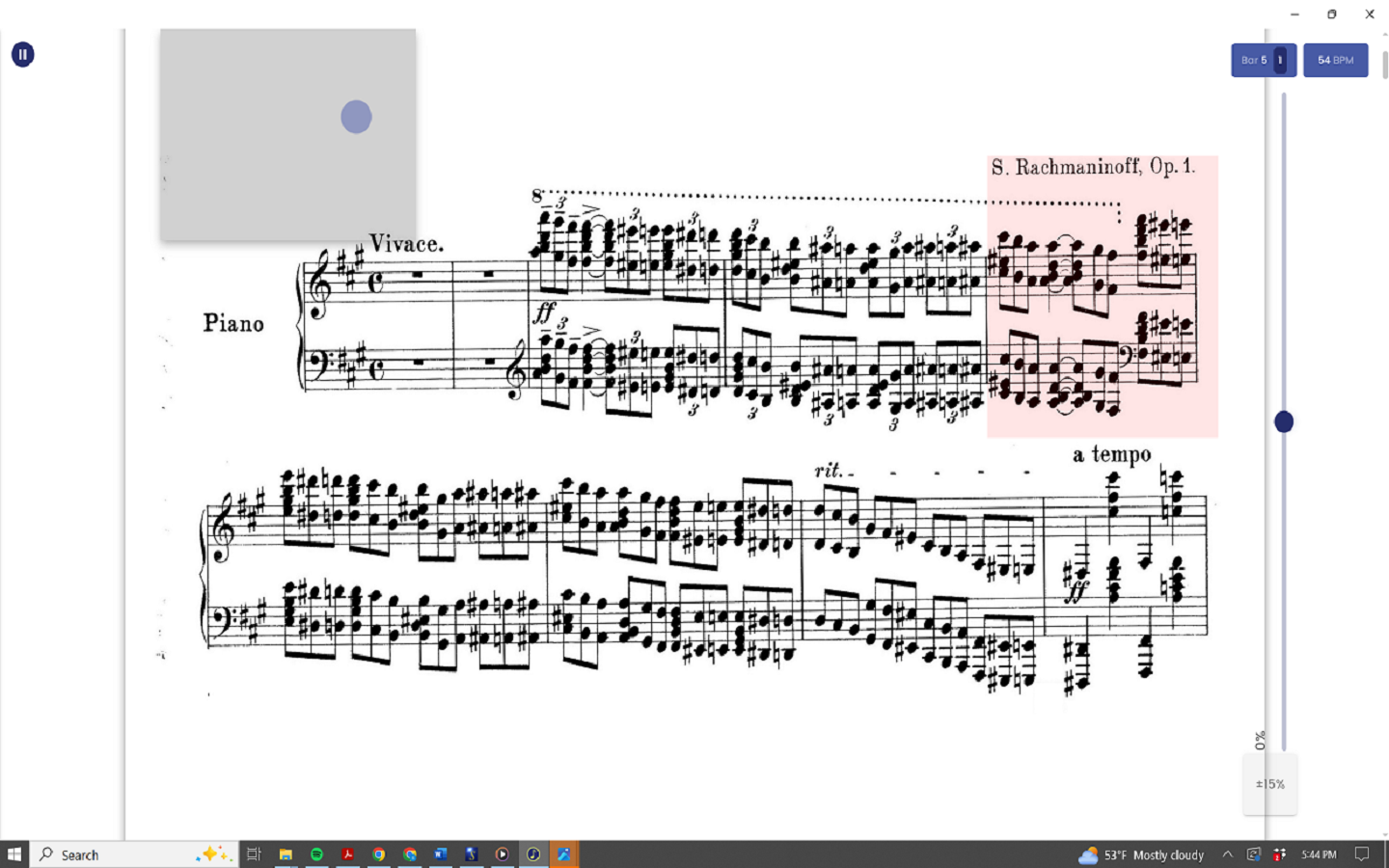Screen dimensions: 1389x868
Task: Open the Windows Start menu
Action: [14, 854]
